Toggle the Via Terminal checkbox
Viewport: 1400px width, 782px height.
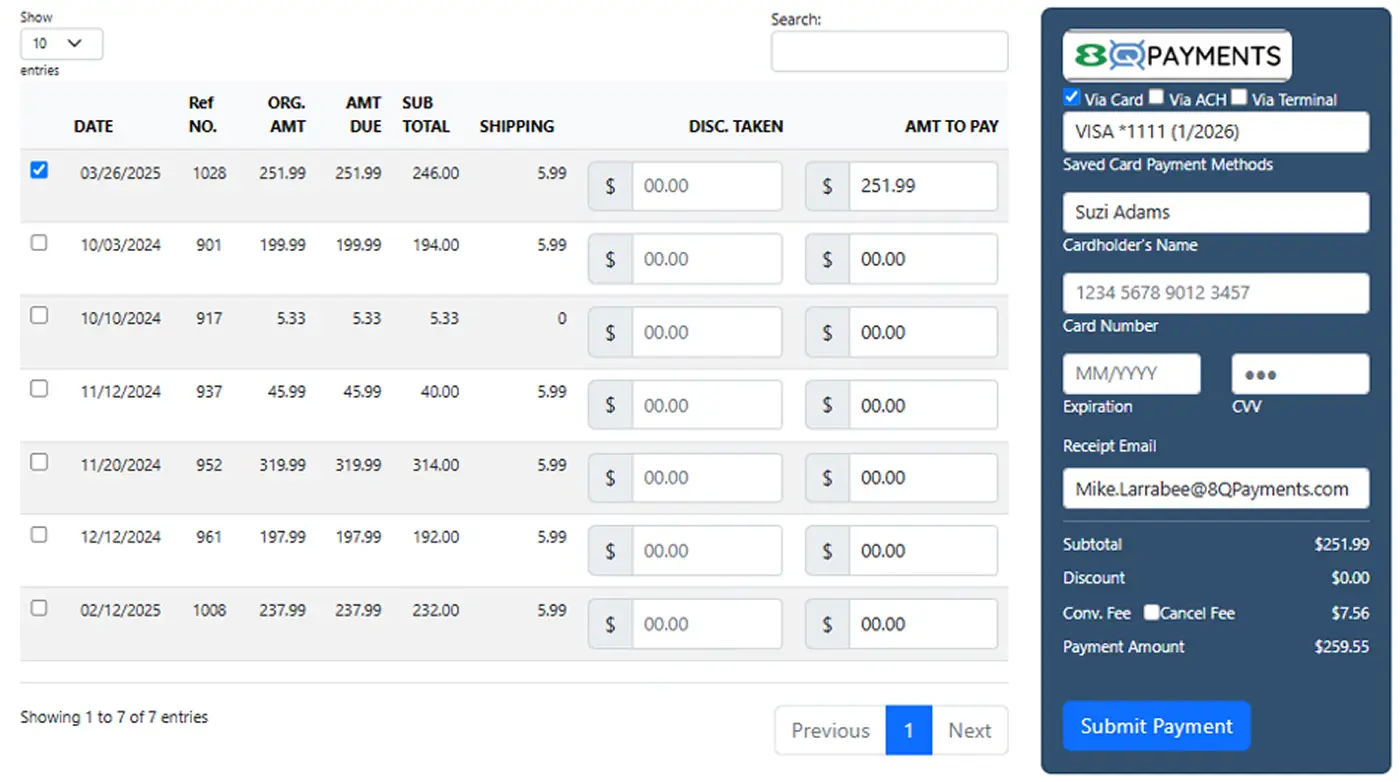[1239, 98]
